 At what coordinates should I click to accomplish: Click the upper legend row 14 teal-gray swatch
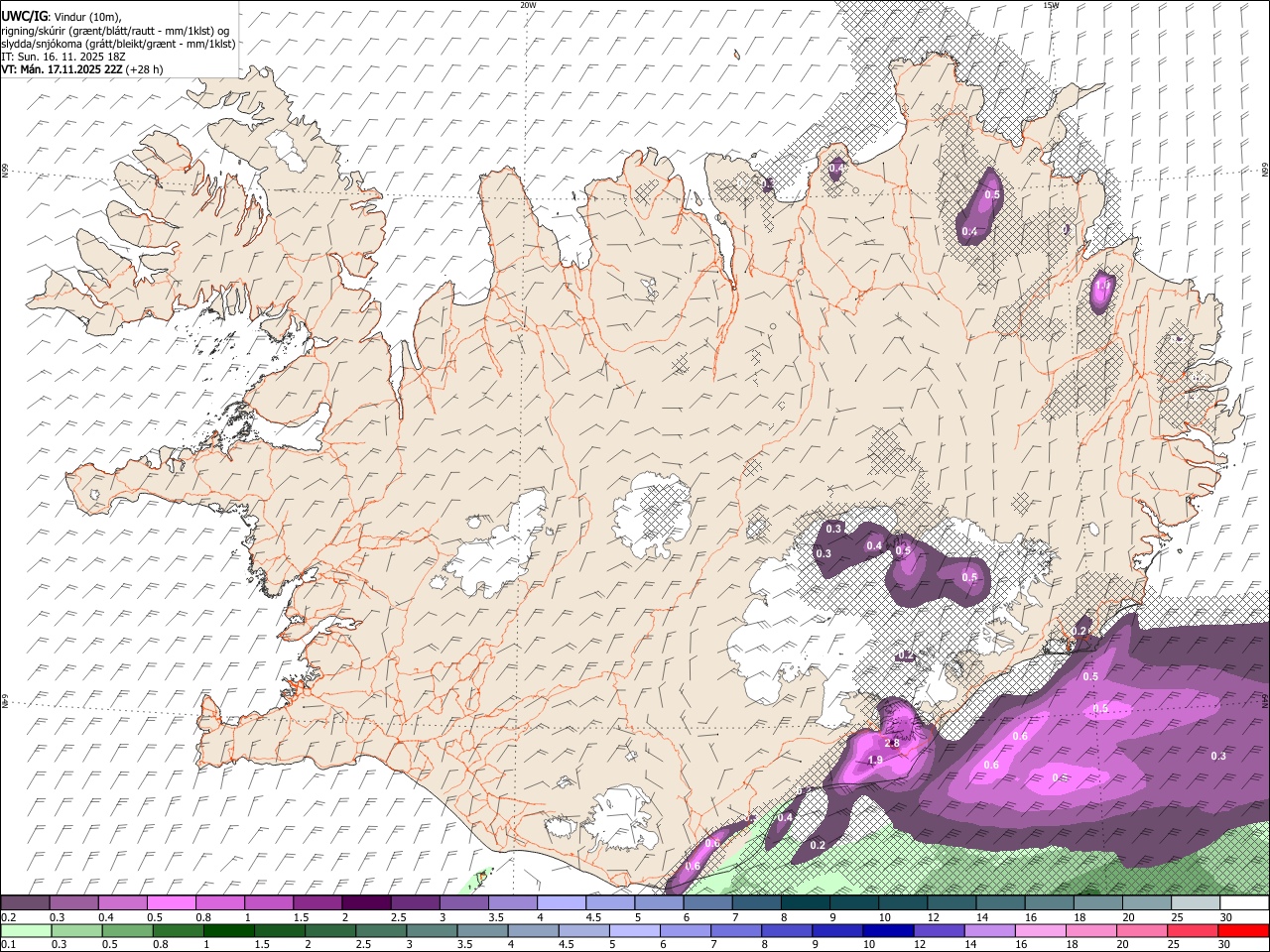[x=1001, y=902]
